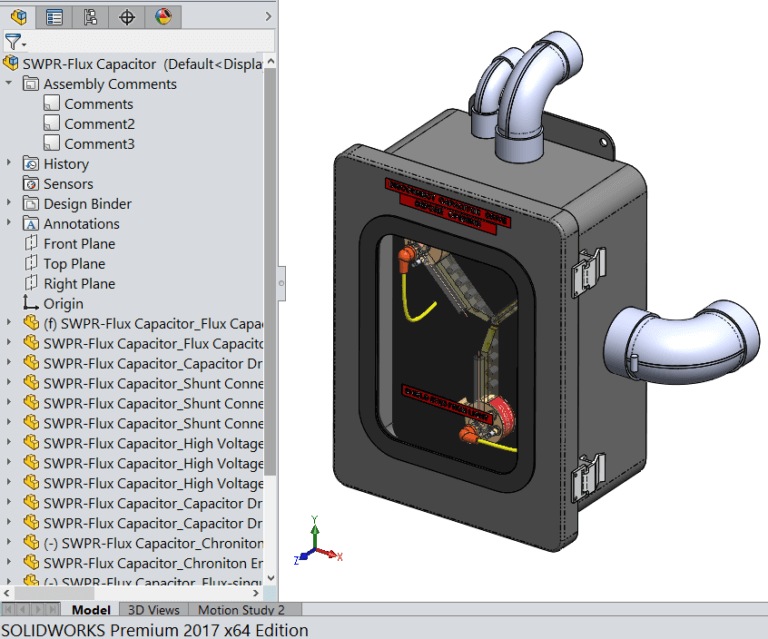Screen dimensions: 768x639
Task: Click the right arrow at panel tabs end
Action: (270, 16)
